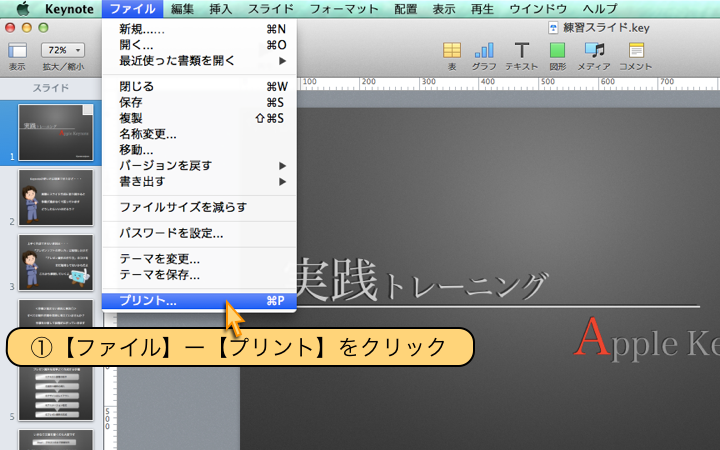
Task: Open the 表示 menu in menu bar
Action: click(444, 9)
